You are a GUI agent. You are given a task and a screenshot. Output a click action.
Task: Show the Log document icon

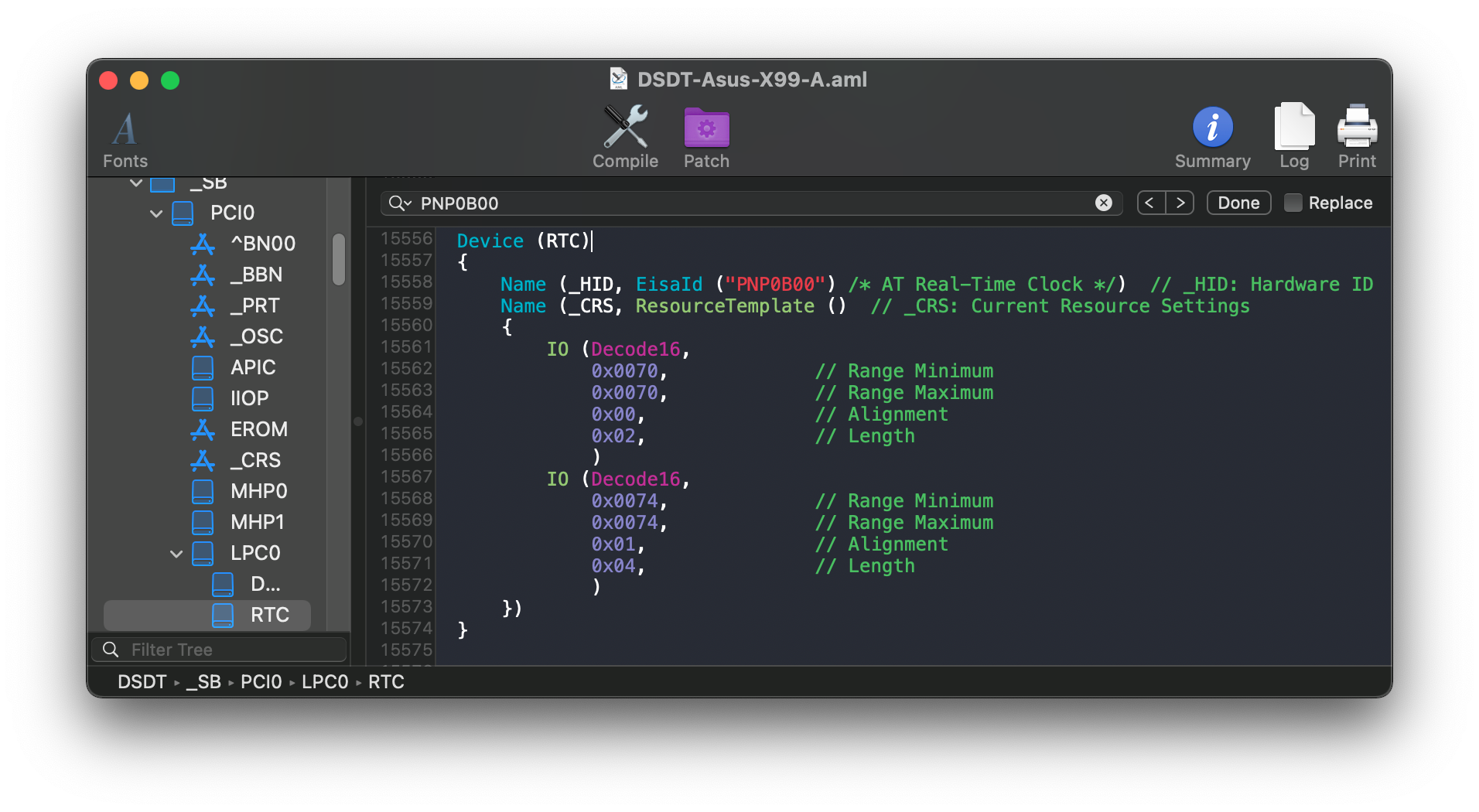pos(1294,128)
